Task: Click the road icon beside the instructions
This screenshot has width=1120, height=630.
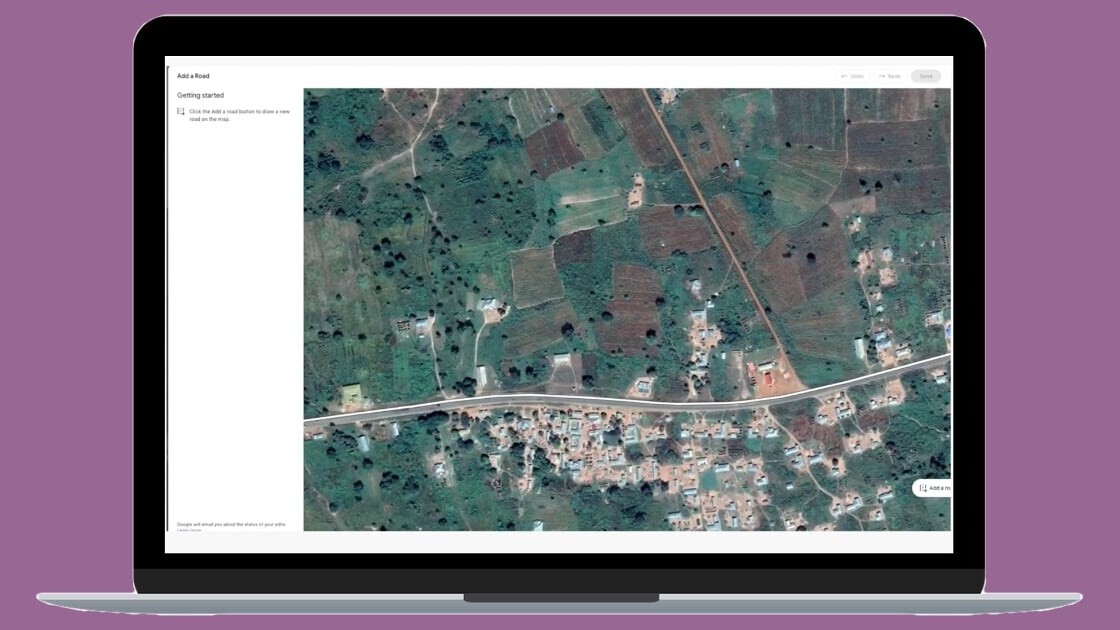Action: 181,112
